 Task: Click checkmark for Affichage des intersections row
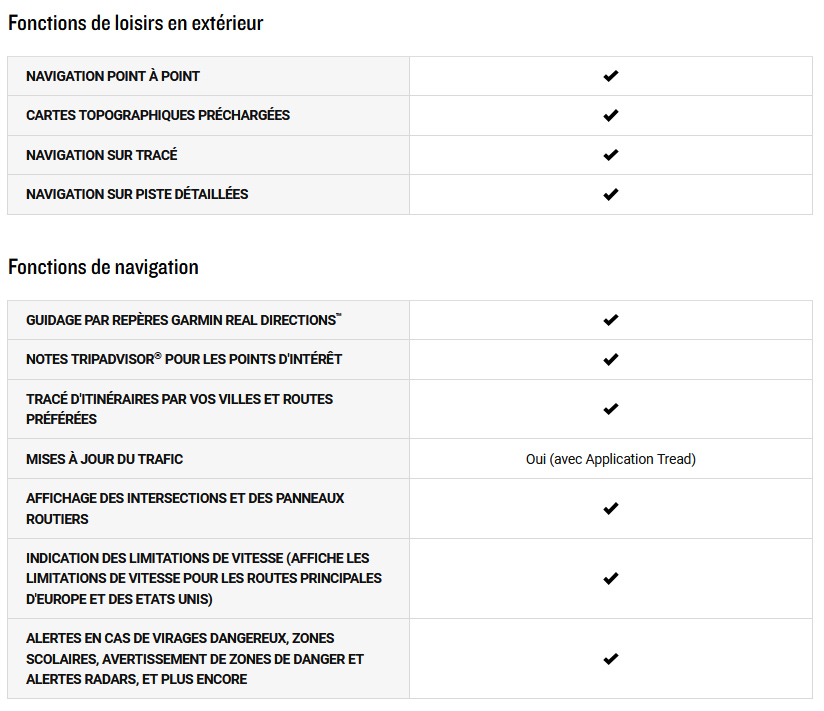click(611, 509)
